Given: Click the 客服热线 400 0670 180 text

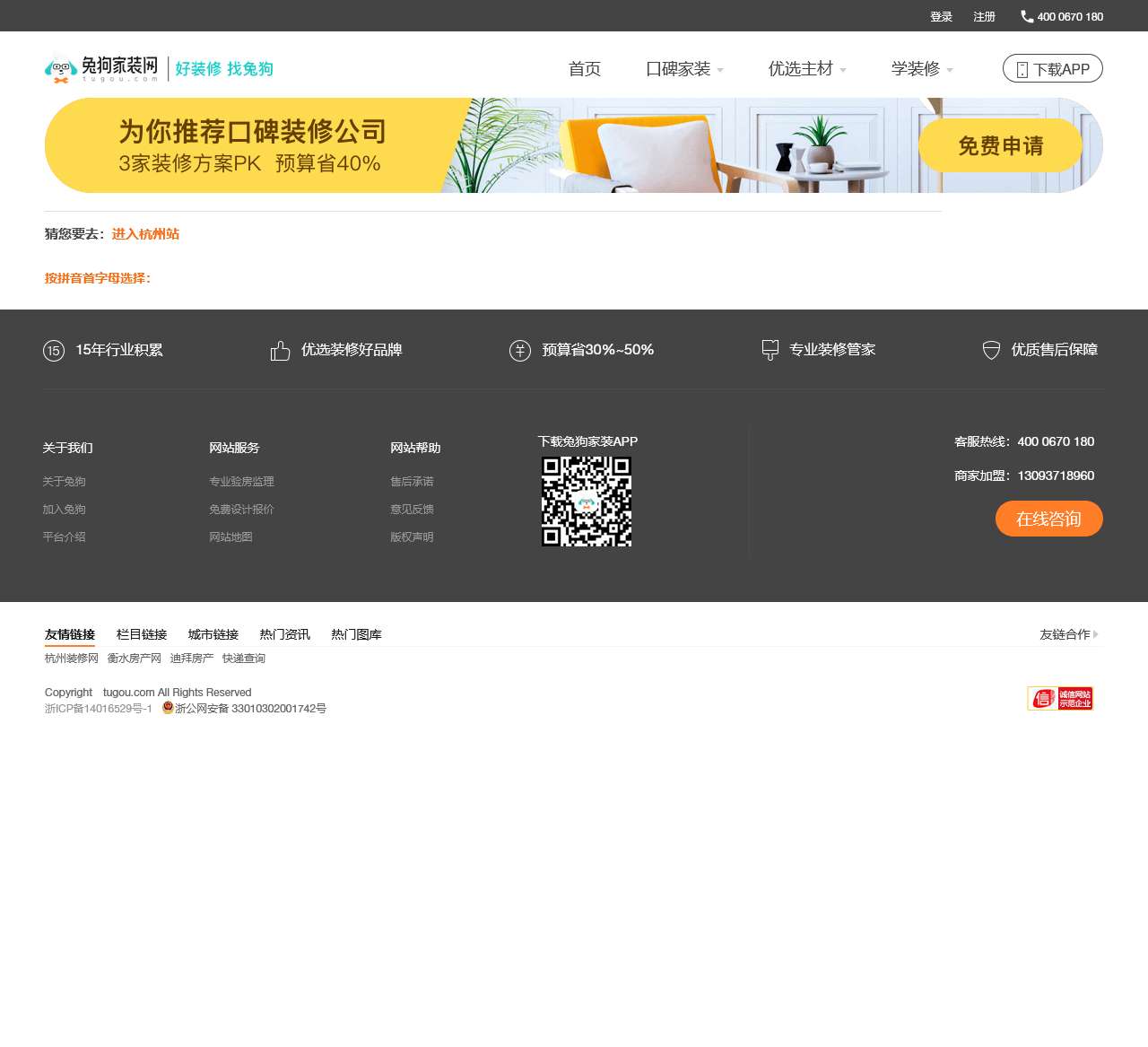Looking at the screenshot, I should pos(1024,441).
